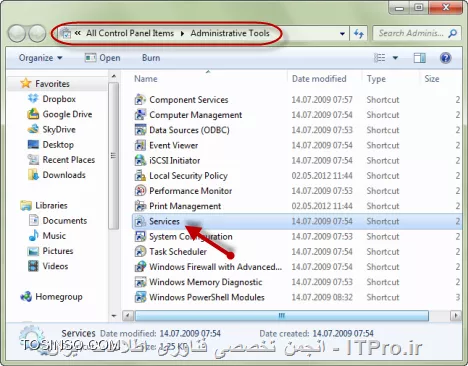The width and height of the screenshot is (468, 366).
Task: Sort by the Date modified column header
Action: point(319,79)
